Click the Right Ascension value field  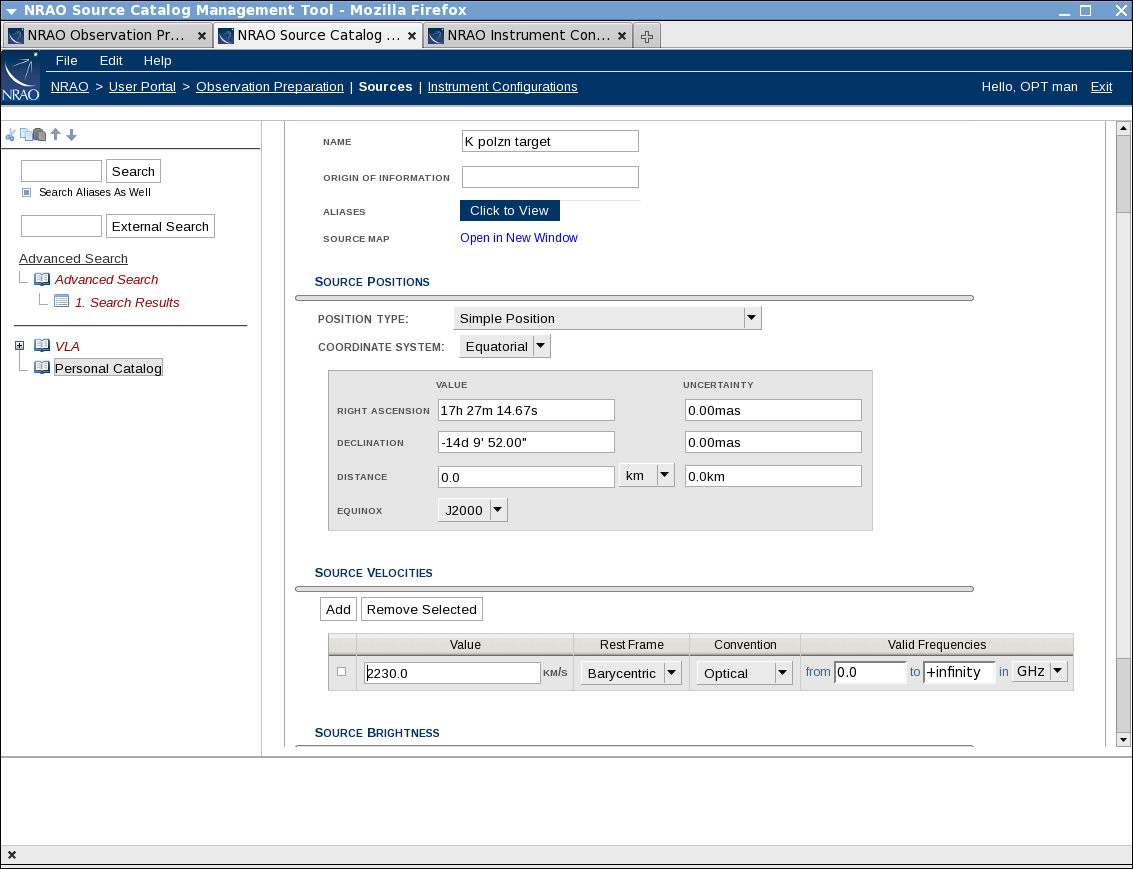[x=526, y=410]
